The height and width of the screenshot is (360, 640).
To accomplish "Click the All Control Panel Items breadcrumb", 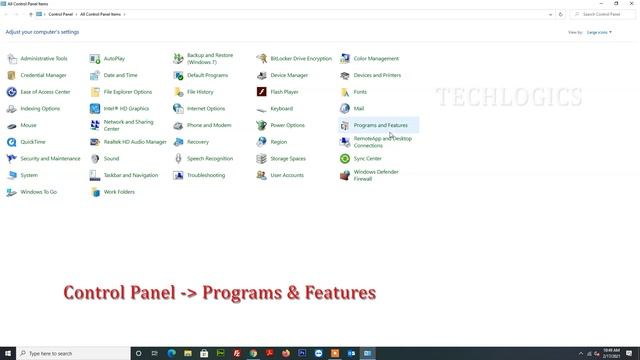I will tap(100, 14).
